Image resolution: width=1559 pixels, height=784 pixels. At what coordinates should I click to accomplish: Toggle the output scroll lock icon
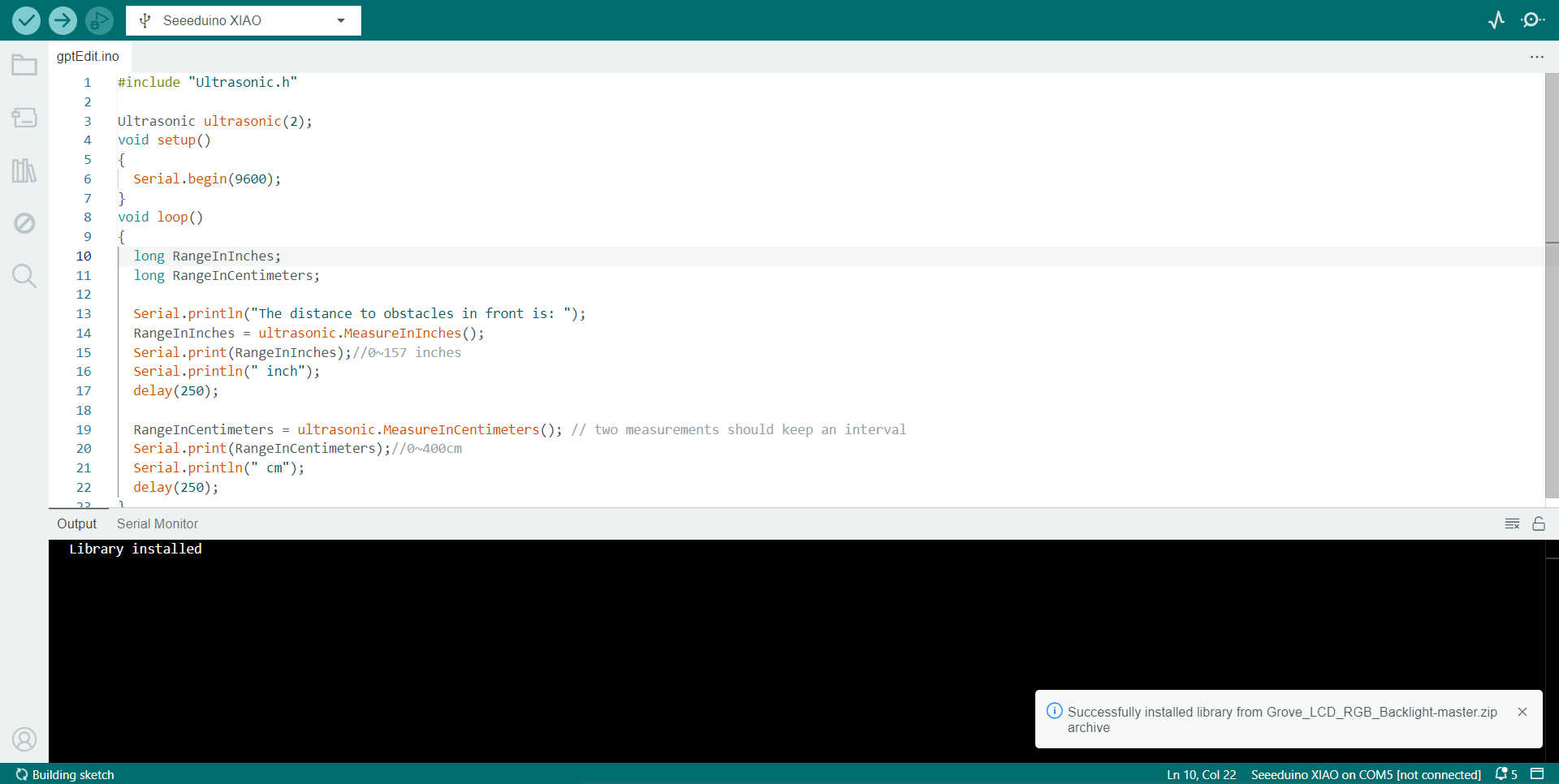(1539, 524)
